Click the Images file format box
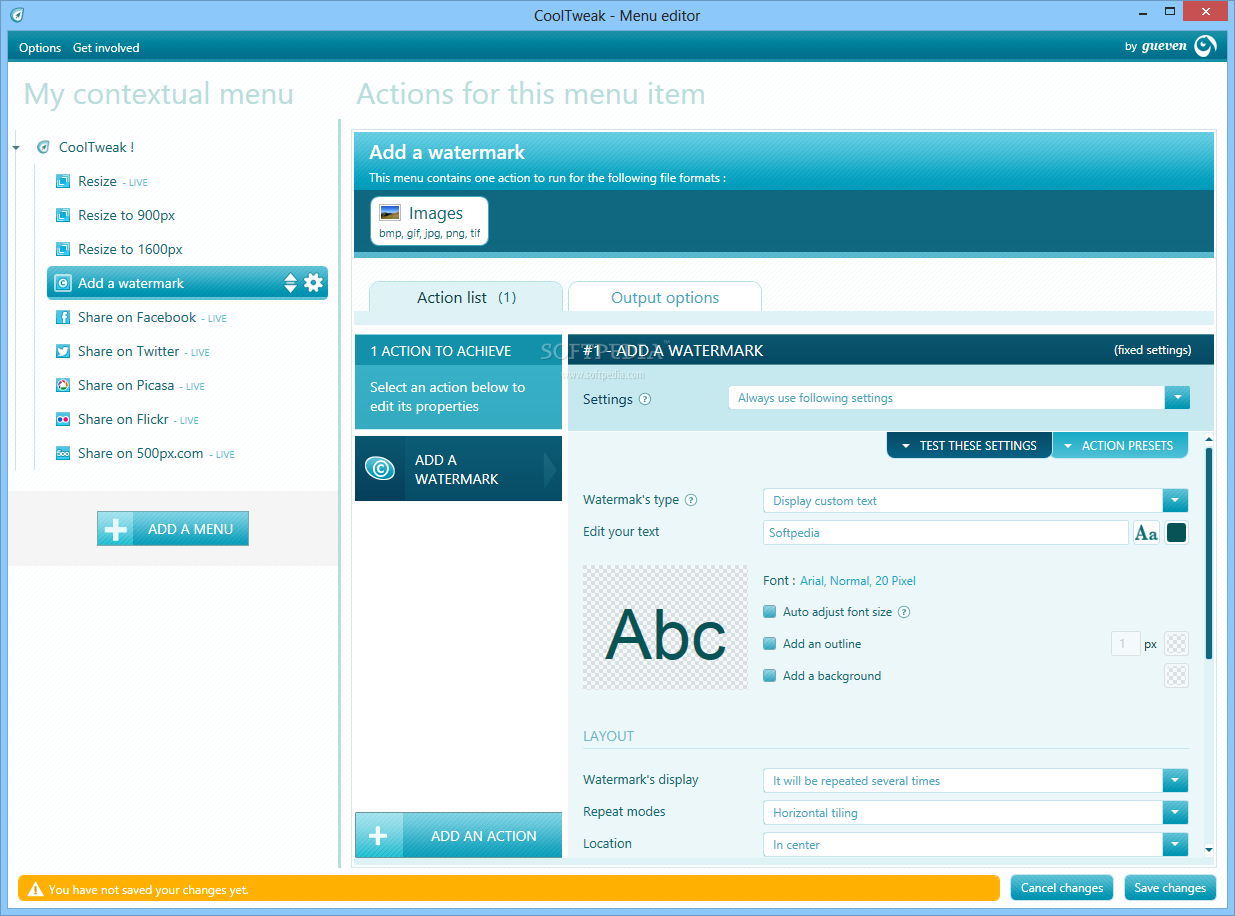Viewport: 1235px width, 916px height. (x=429, y=221)
